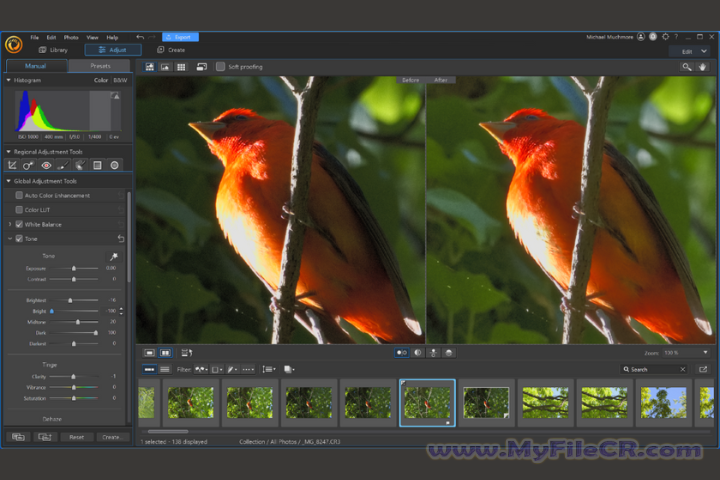Select the Spot Removal tool

(28, 165)
